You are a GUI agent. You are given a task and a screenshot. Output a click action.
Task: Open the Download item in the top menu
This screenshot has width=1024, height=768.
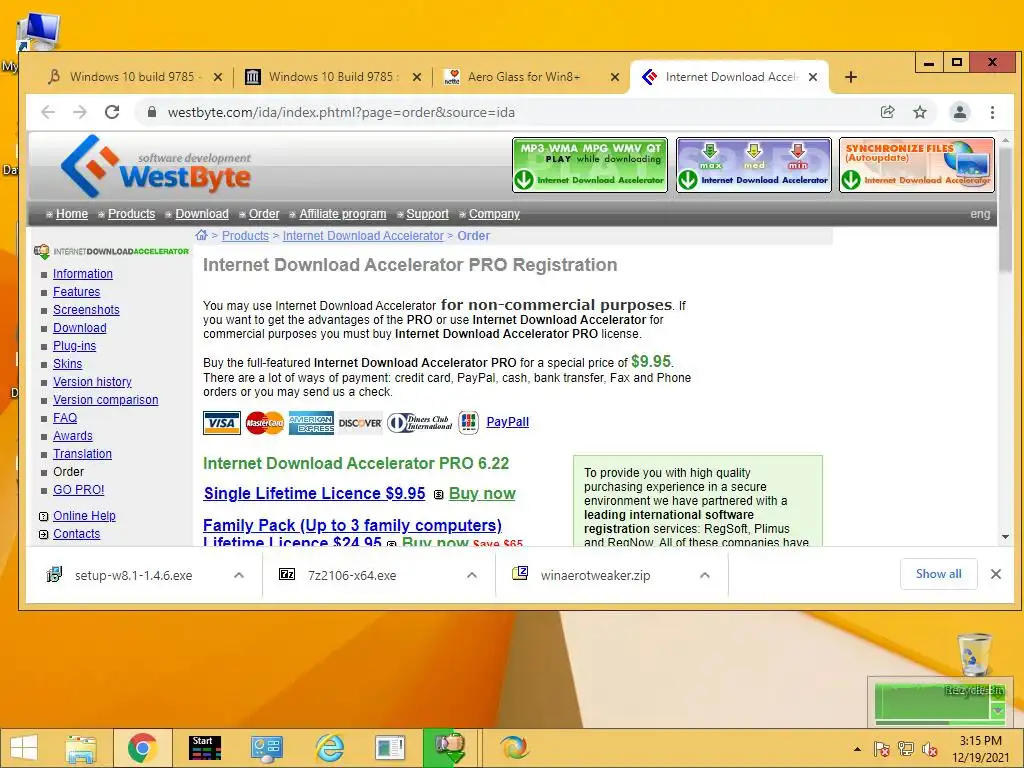[x=202, y=214]
